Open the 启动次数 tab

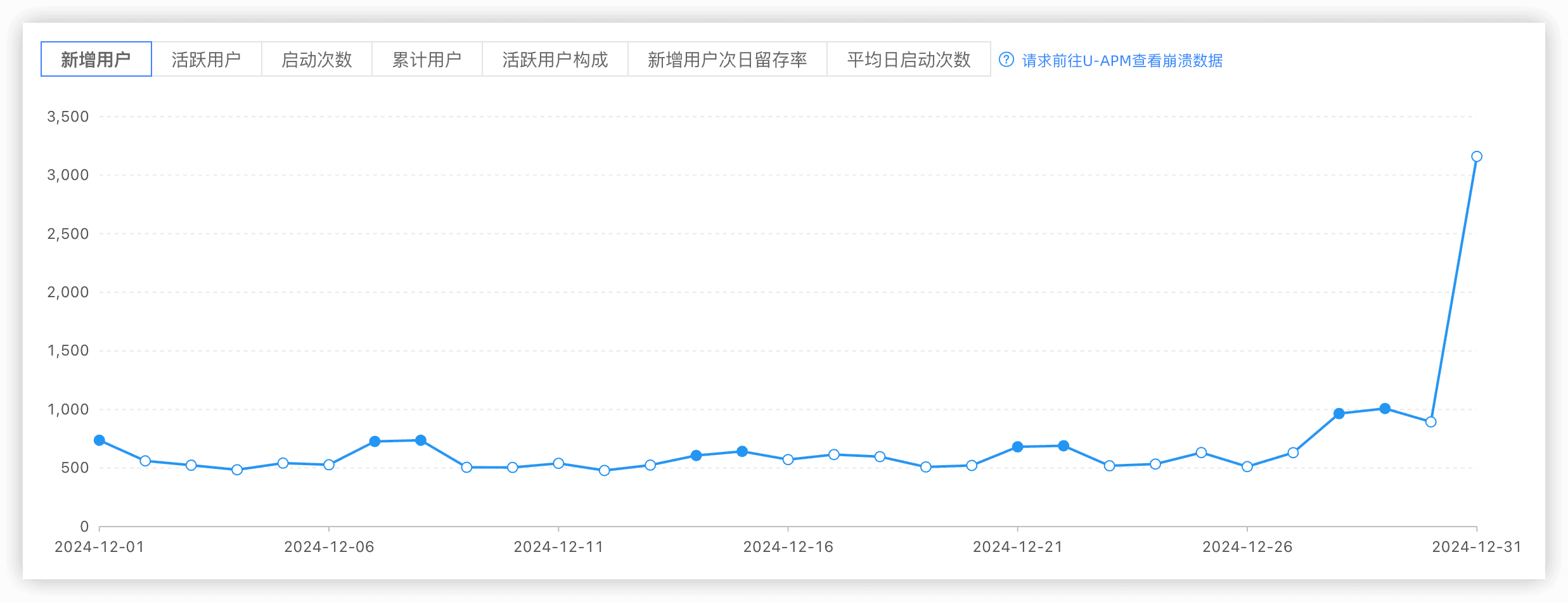pos(316,60)
